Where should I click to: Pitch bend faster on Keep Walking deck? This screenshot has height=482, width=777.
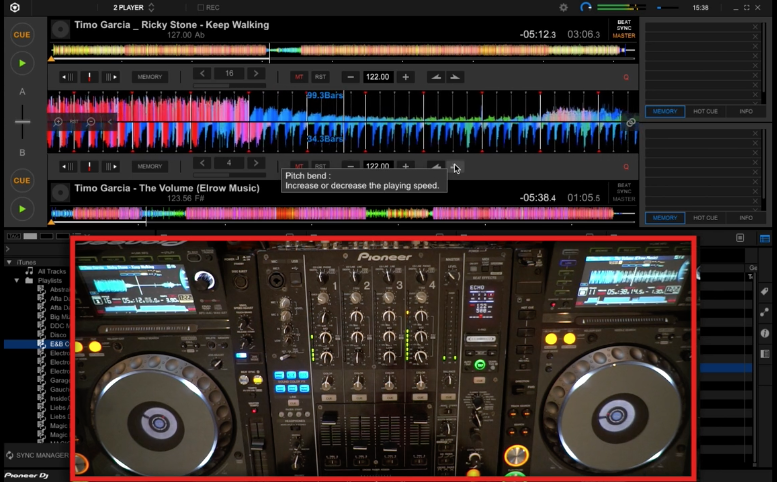coord(454,77)
